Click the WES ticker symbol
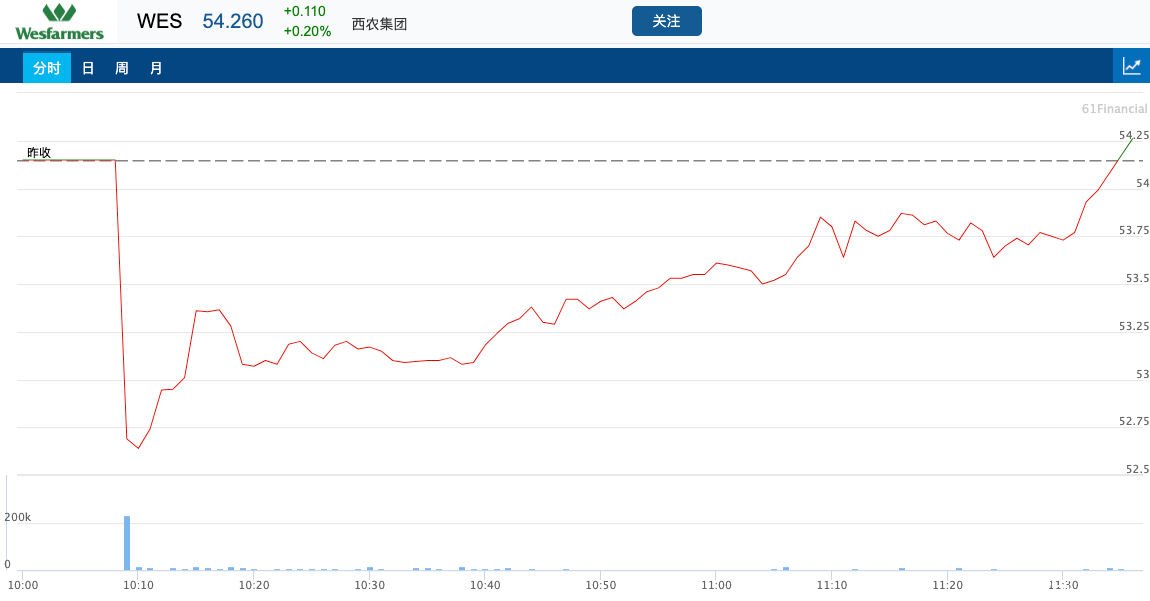The width and height of the screenshot is (1150, 601). (159, 21)
